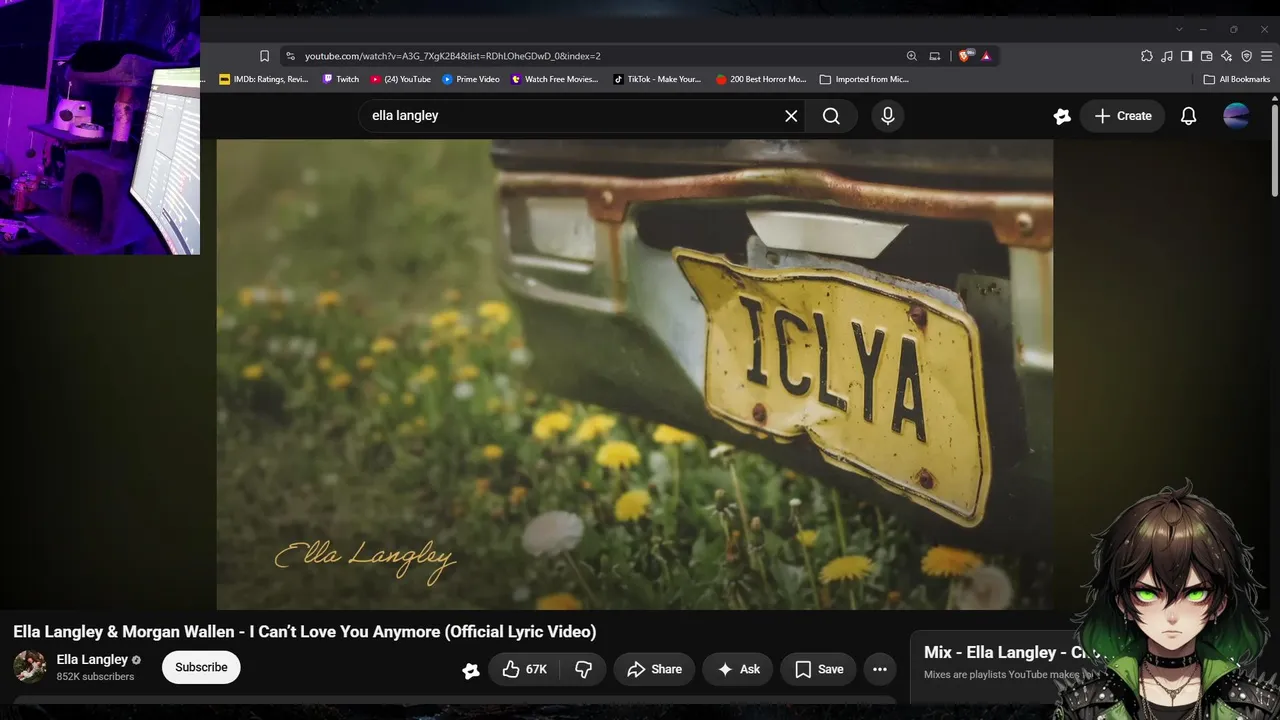Viewport: 1280px width, 720px height.
Task: Start voice search with microphone
Action: coord(888,116)
